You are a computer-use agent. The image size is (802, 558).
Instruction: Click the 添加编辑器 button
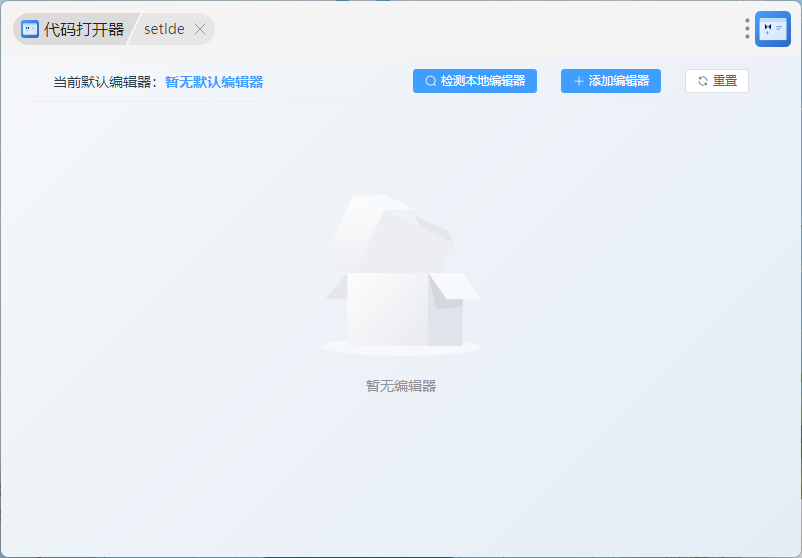pyautogui.click(x=611, y=81)
